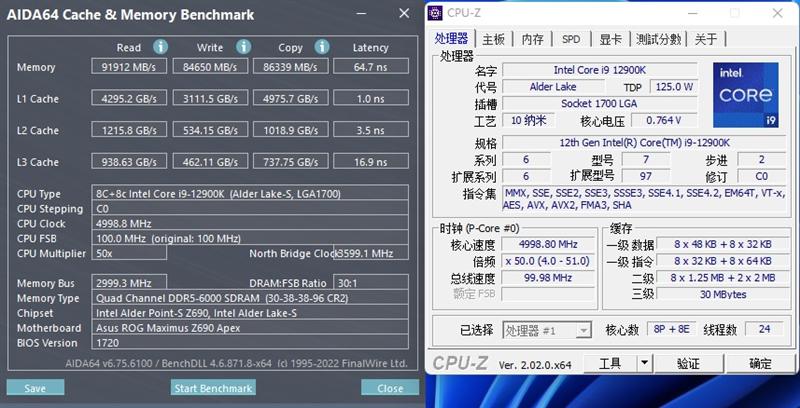Click the 名字 field Intel Core i9 12900K
The image size is (800, 408).
click(x=599, y=70)
